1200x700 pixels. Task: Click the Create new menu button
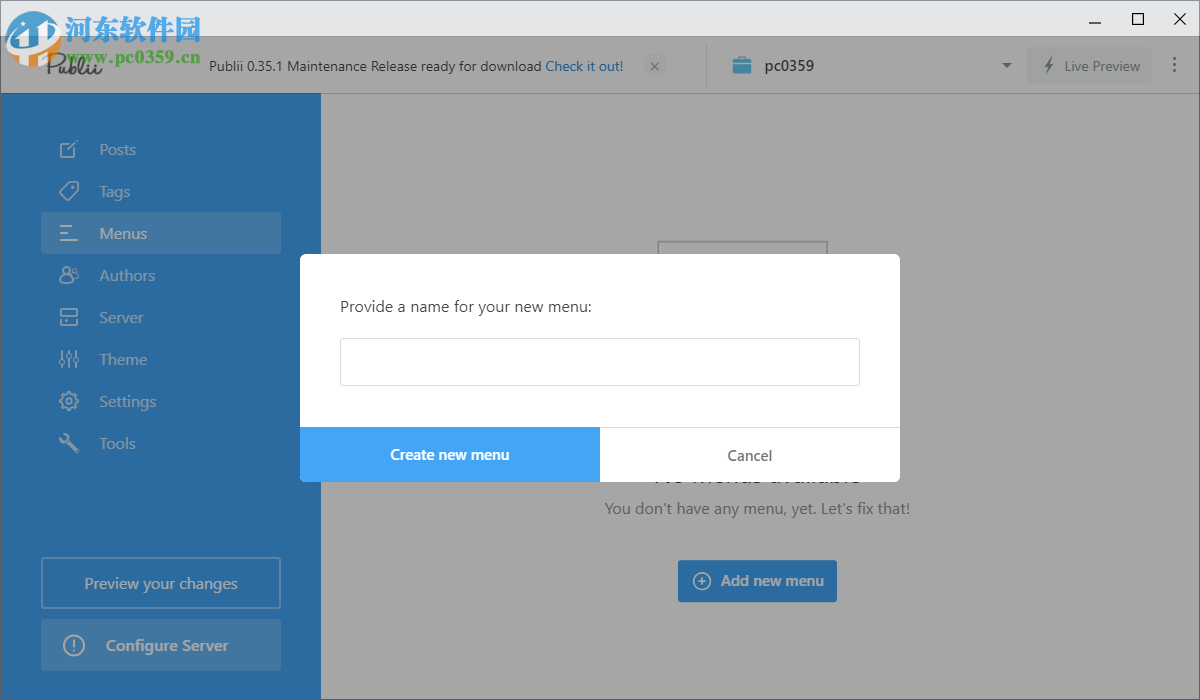pos(450,455)
